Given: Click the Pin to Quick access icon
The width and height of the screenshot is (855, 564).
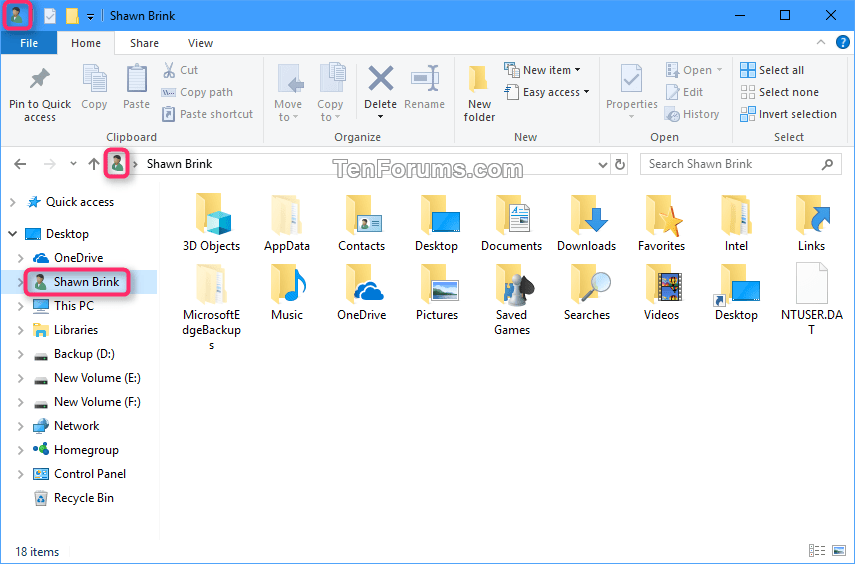Looking at the screenshot, I should 40,80.
